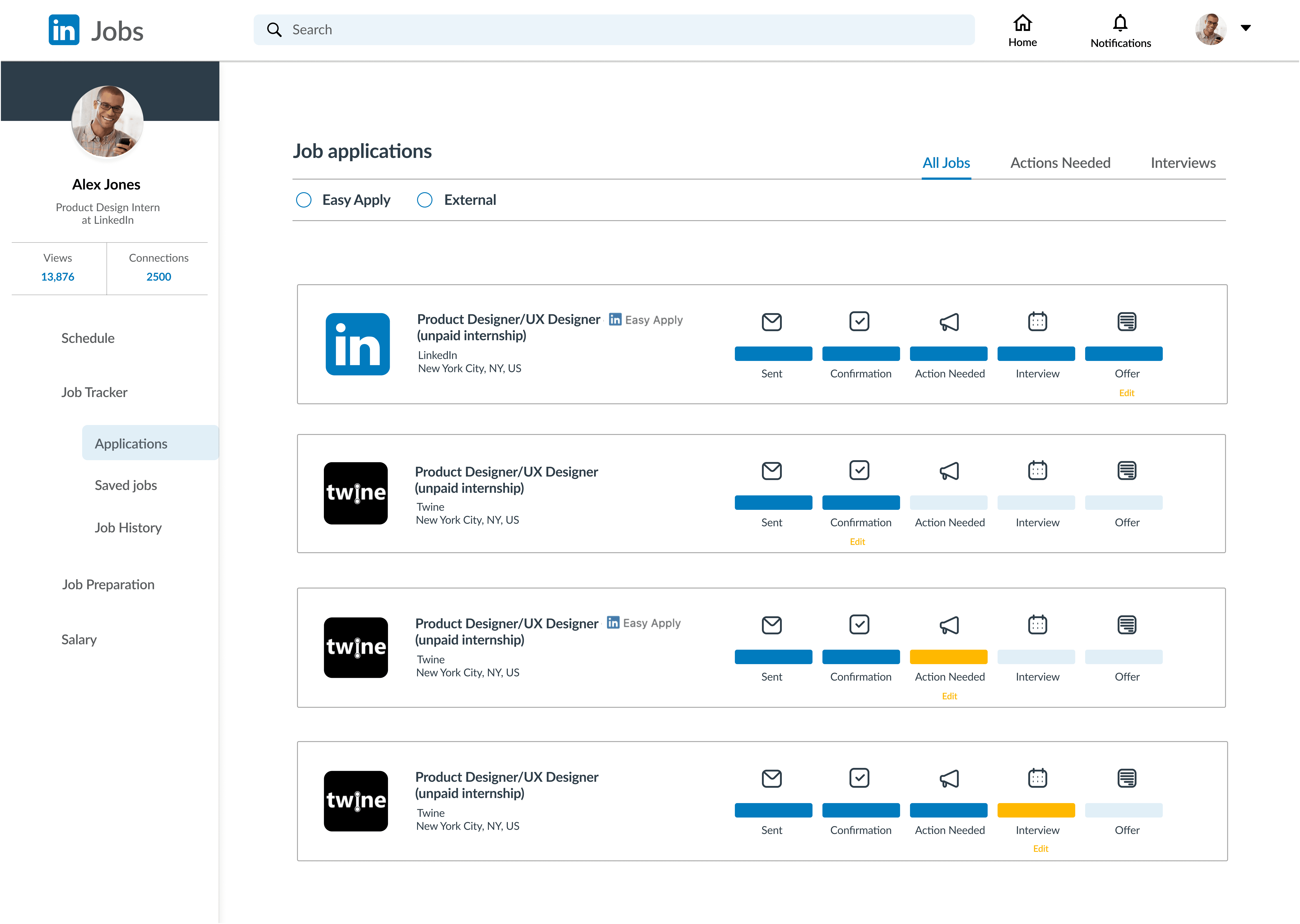Expand Job Preparation section in sidebar
1300x924 pixels.
click(108, 584)
